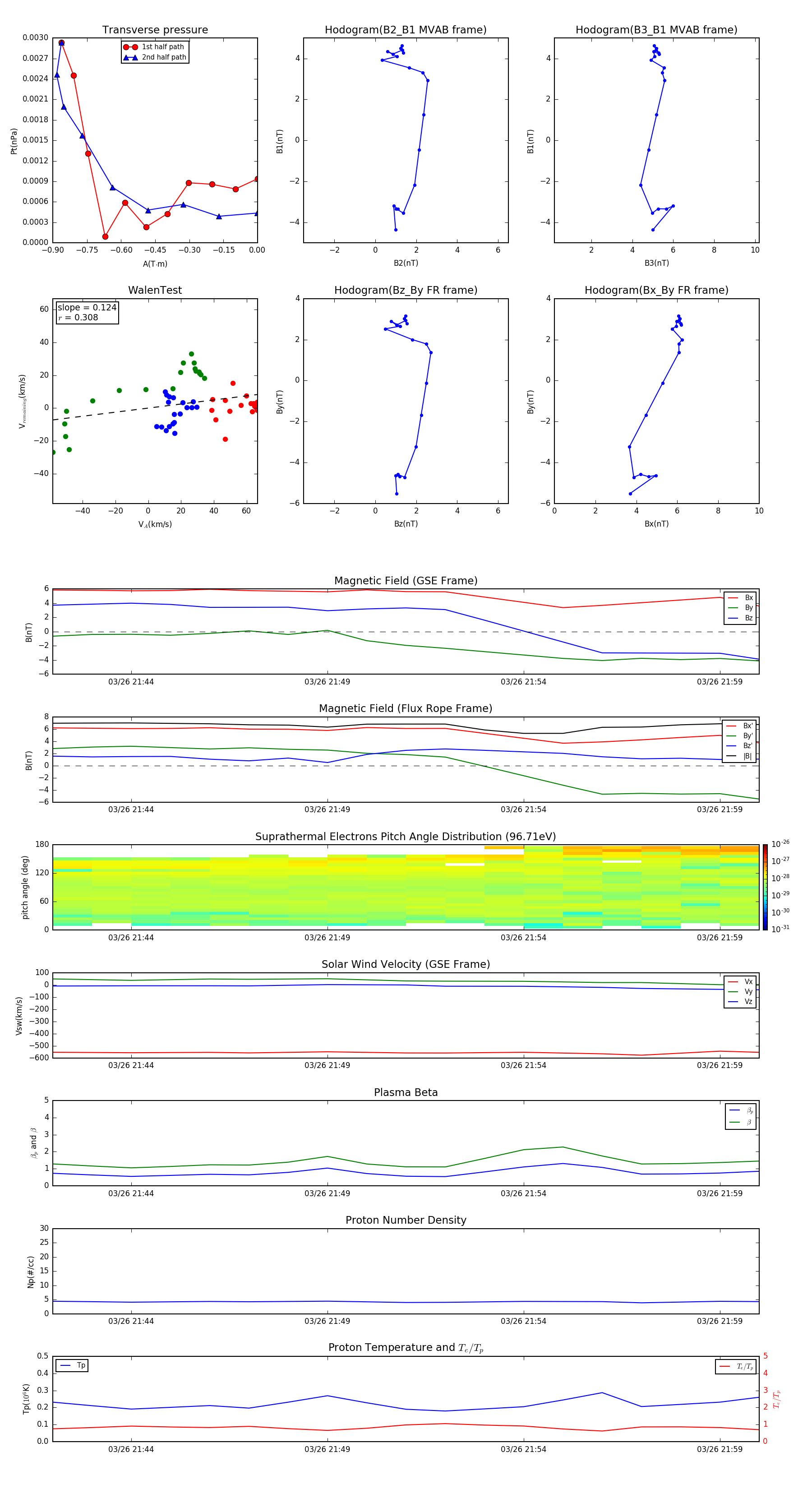
Task: Click the 'VA(km/s)' x-axis label
Action: (x=155, y=524)
